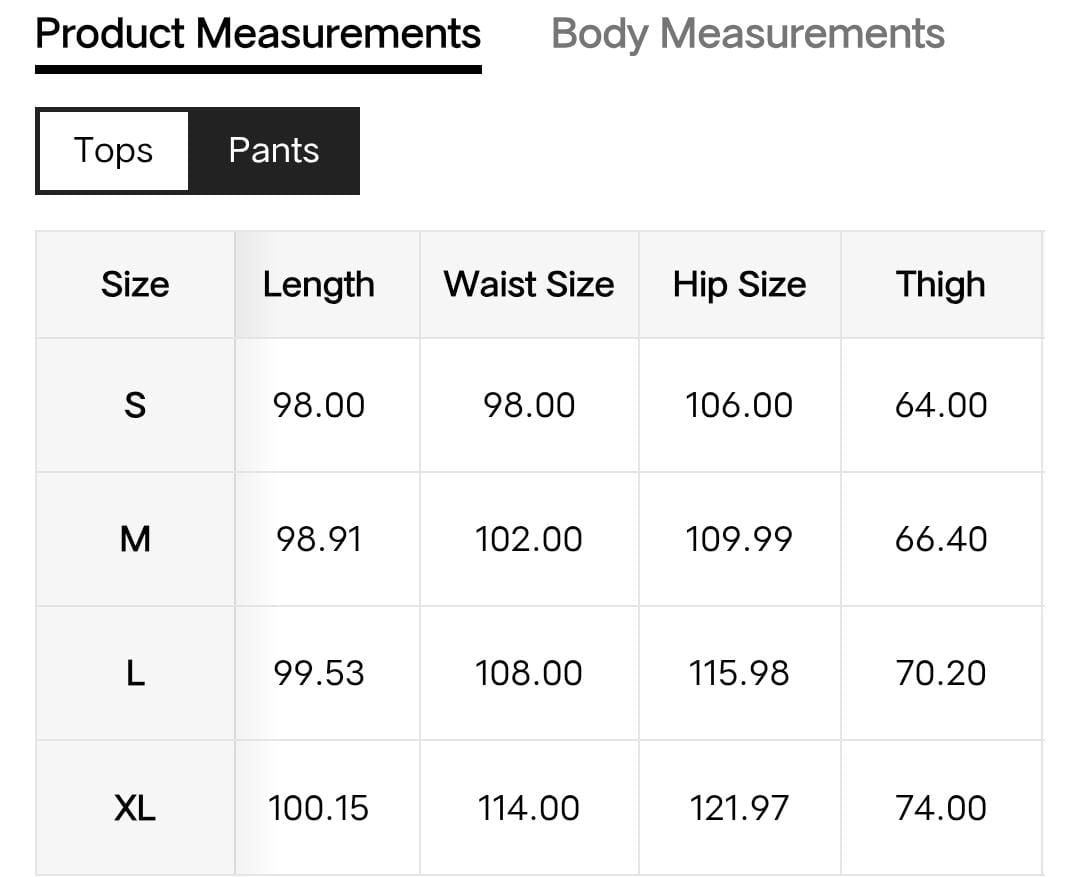Click the Waist Size column header
The image size is (1080, 877).
[528, 285]
